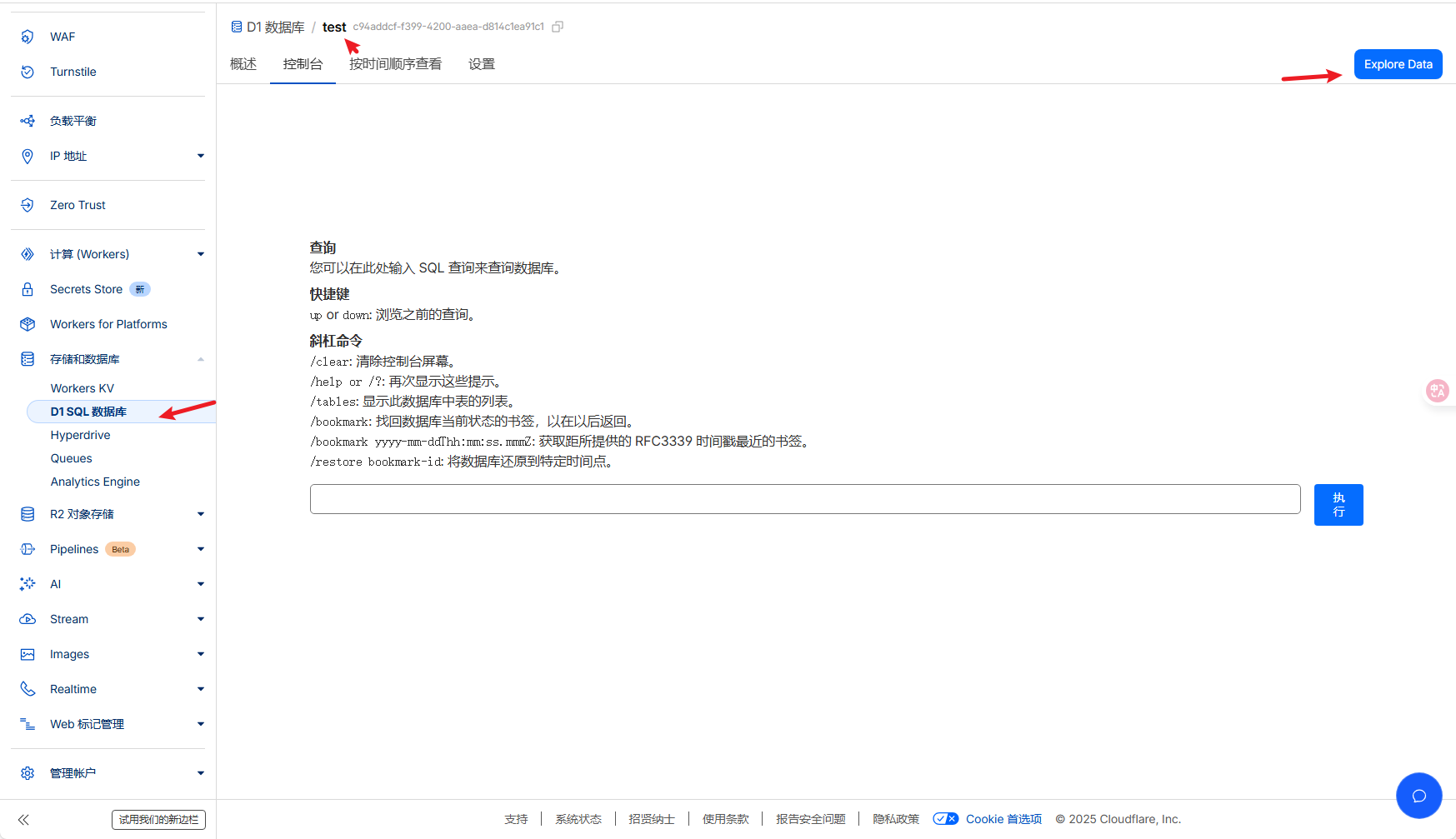
Task: Click the translate floating icon
Action: [x=1438, y=390]
